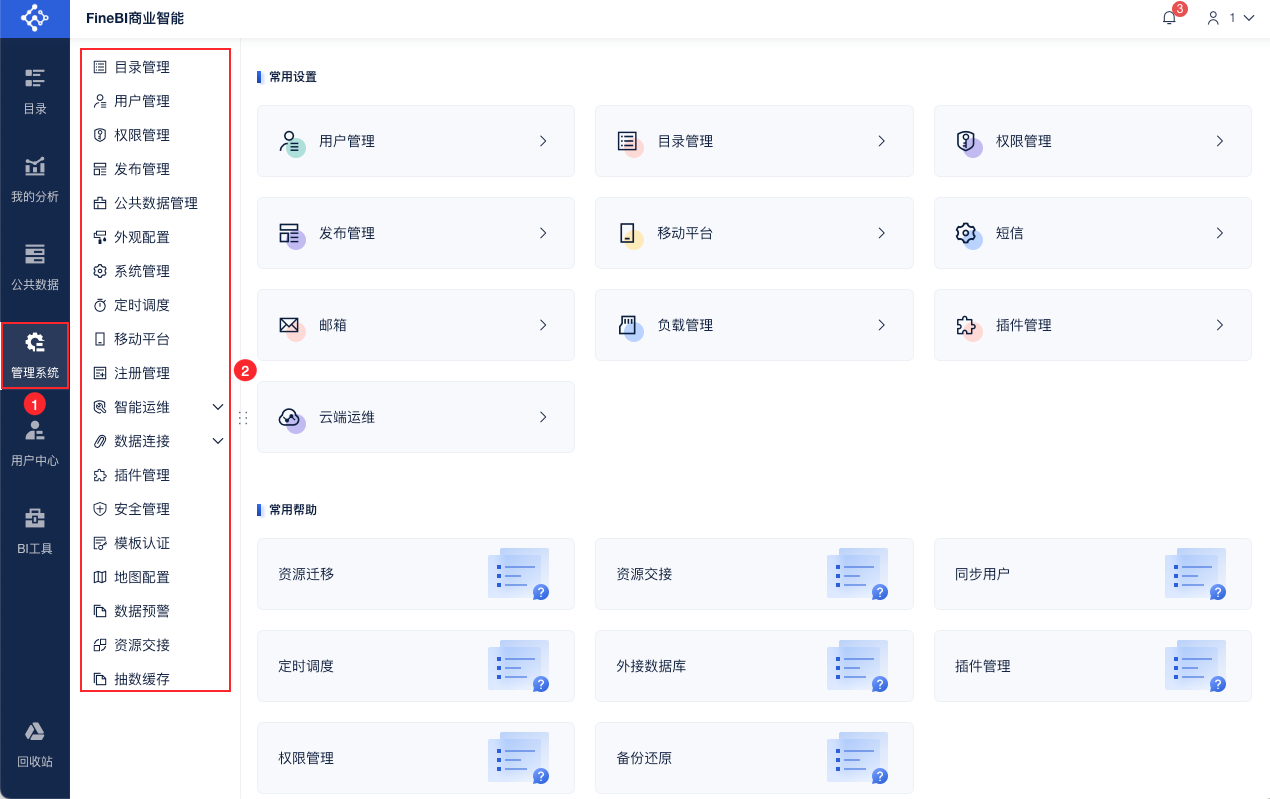Click the side panel drag handle dots
The image size is (1270, 799).
click(x=242, y=418)
